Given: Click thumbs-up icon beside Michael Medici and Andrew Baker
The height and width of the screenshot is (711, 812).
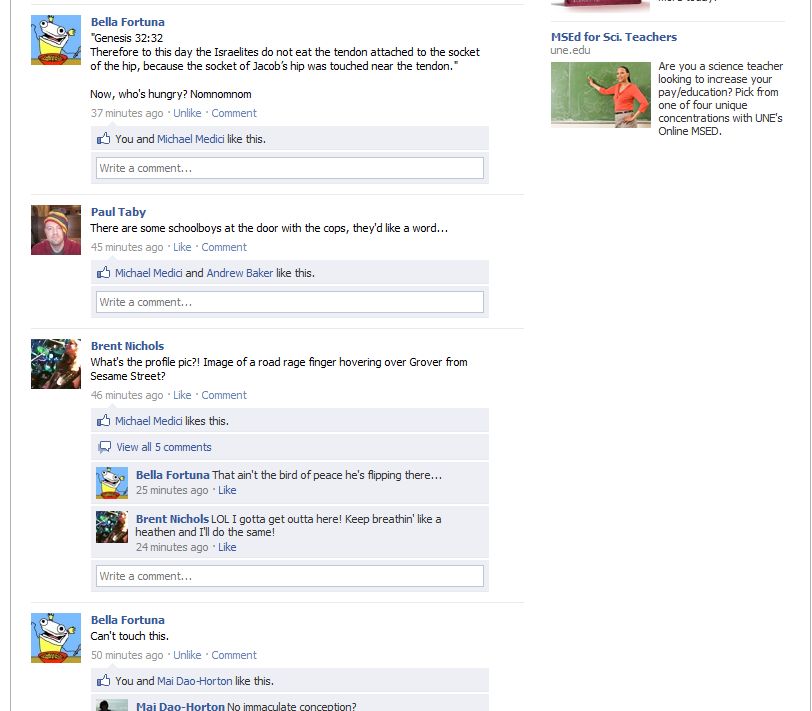Looking at the screenshot, I should click(x=104, y=272).
